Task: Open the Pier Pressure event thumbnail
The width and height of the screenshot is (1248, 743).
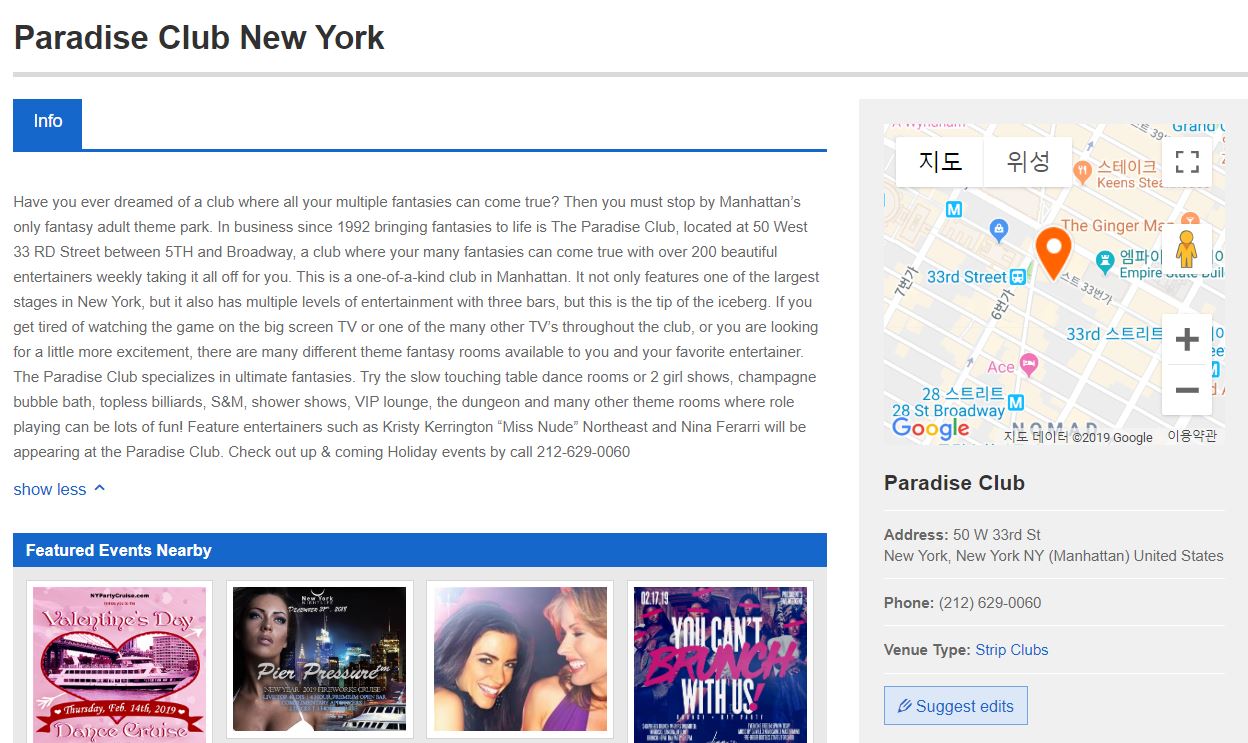Action: pos(319,660)
